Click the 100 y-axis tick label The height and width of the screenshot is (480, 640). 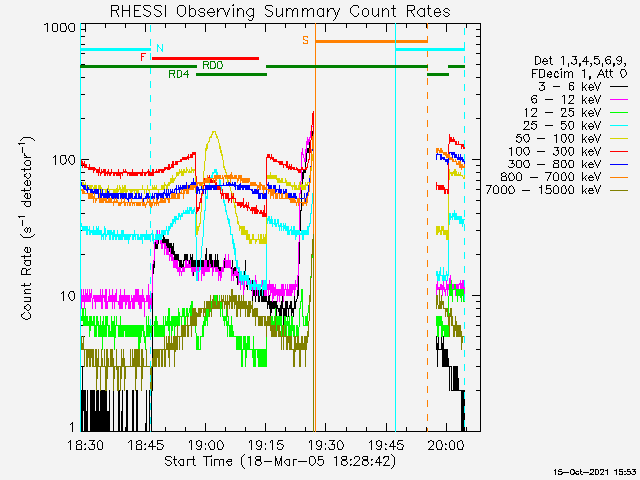pos(64,160)
